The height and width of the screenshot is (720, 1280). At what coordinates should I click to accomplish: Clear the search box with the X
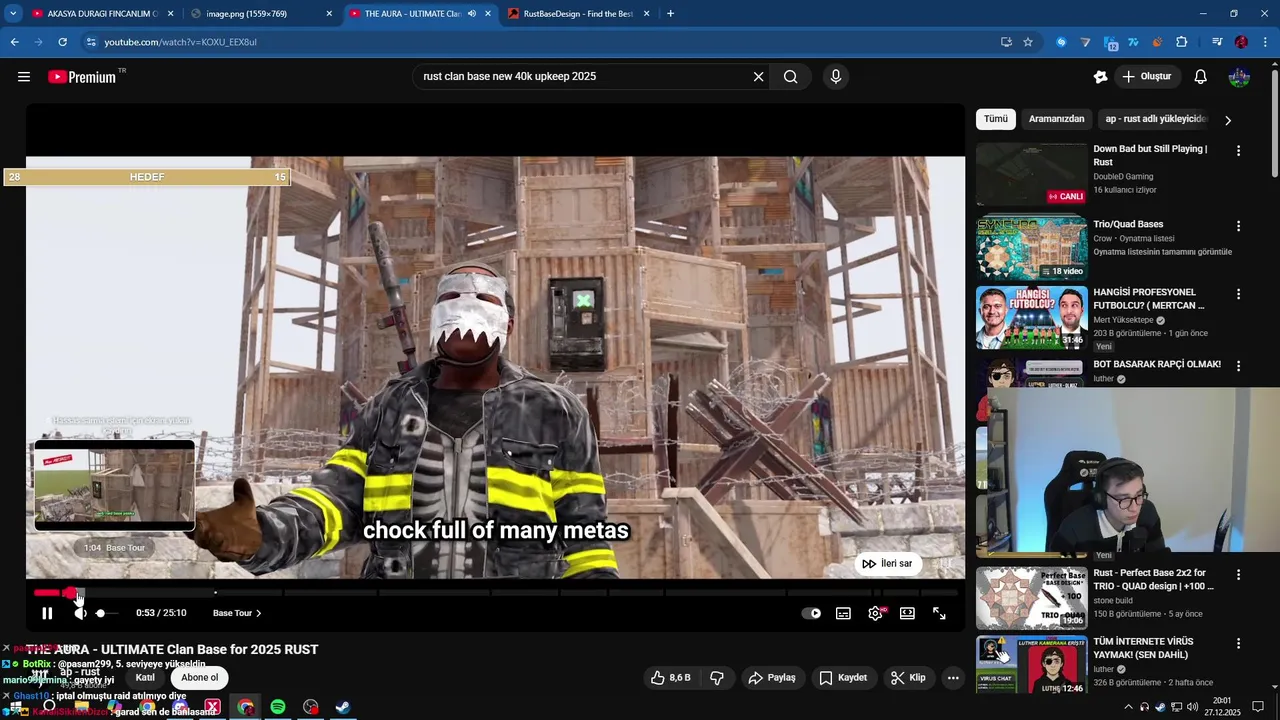pyautogui.click(x=758, y=77)
